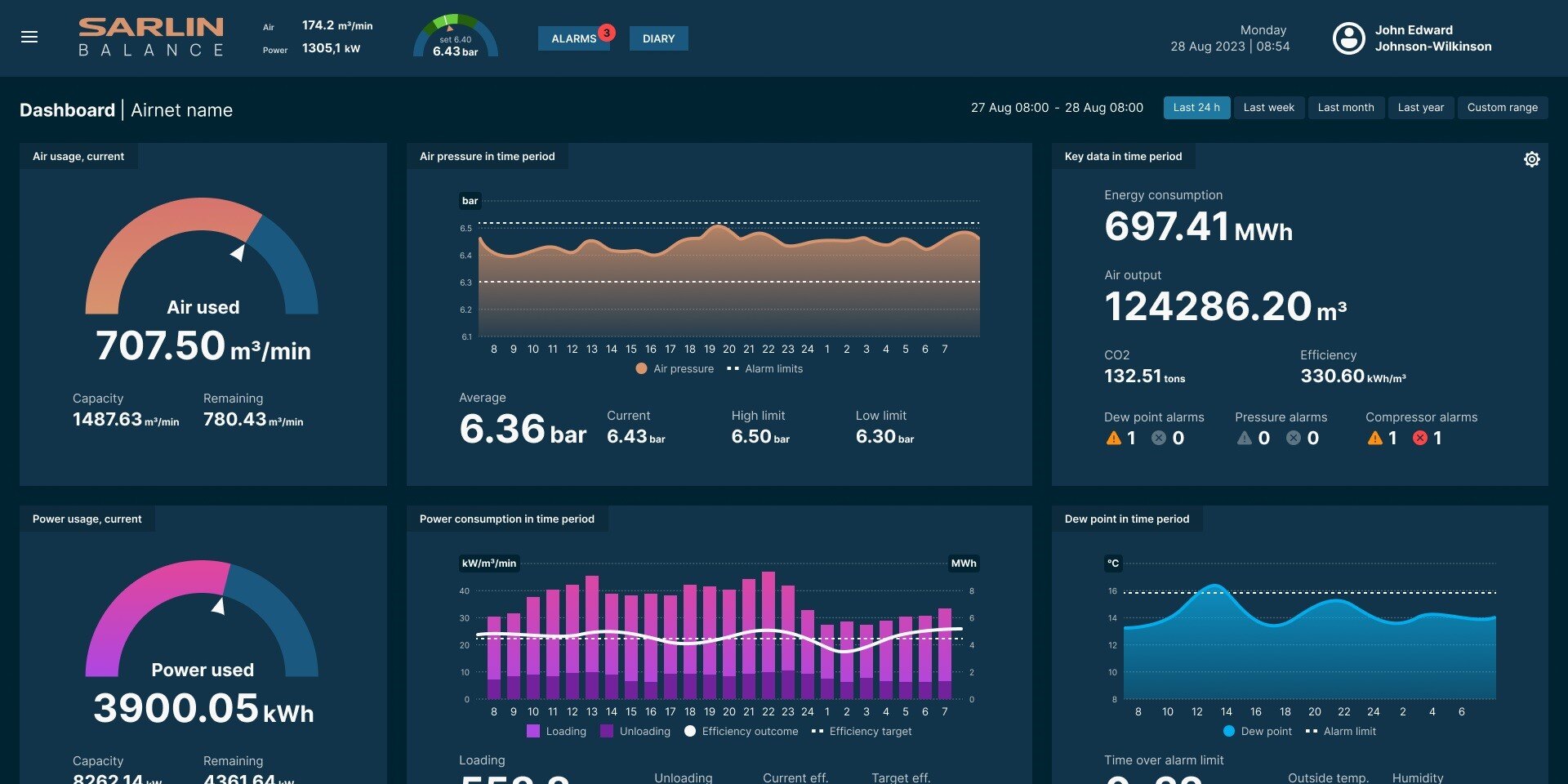Click the Dew point warning triangle icon
The width and height of the screenshot is (1568, 784).
pos(1113,439)
